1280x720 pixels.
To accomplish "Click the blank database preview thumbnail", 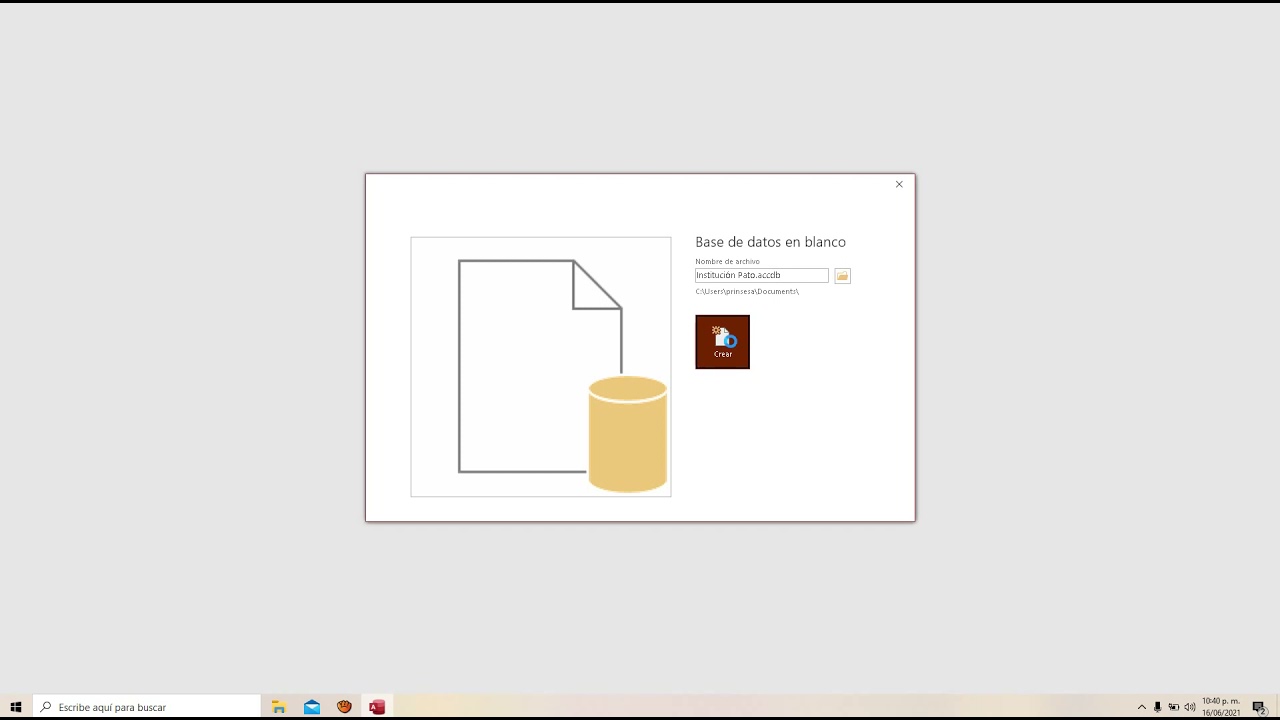I will [541, 367].
